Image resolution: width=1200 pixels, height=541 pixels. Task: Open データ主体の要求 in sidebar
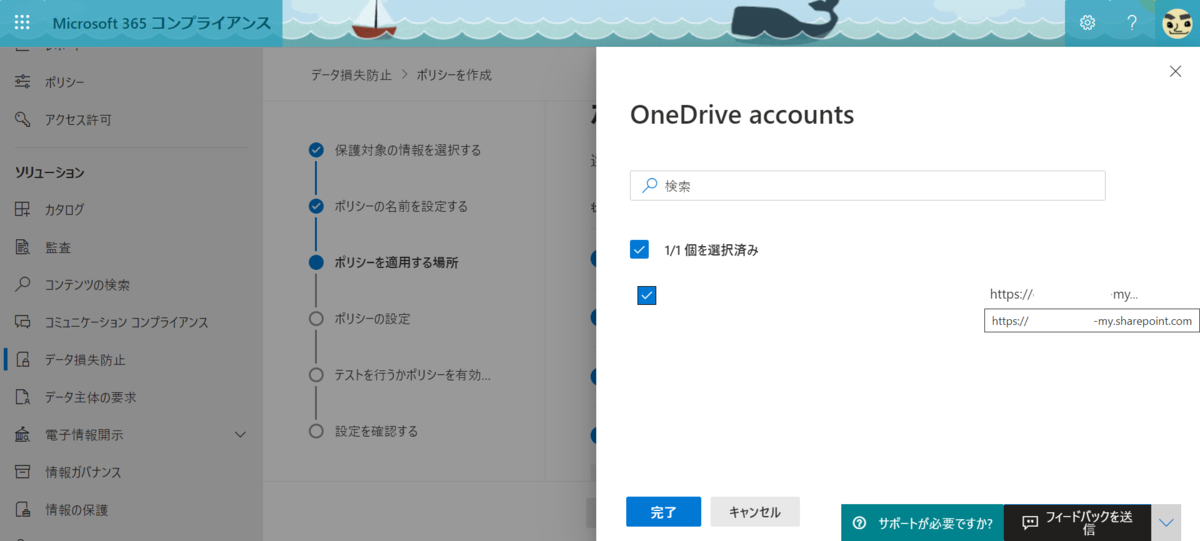(x=90, y=397)
